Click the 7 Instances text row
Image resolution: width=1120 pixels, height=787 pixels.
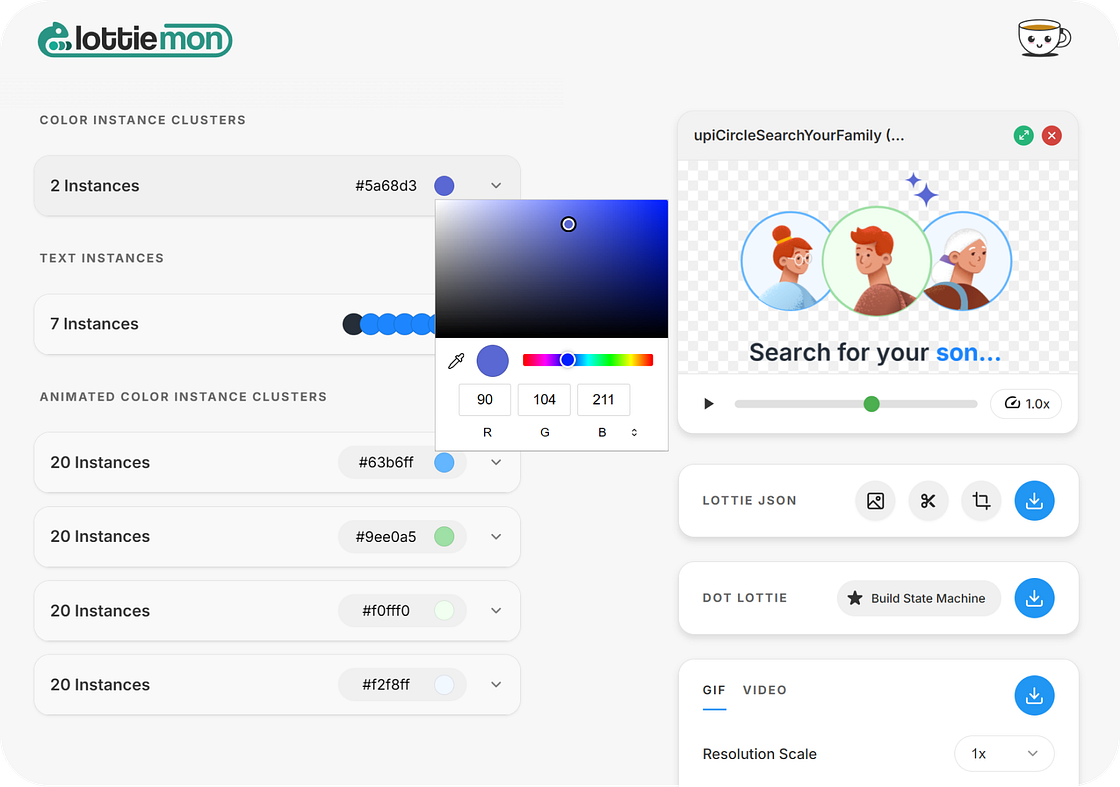point(234,324)
